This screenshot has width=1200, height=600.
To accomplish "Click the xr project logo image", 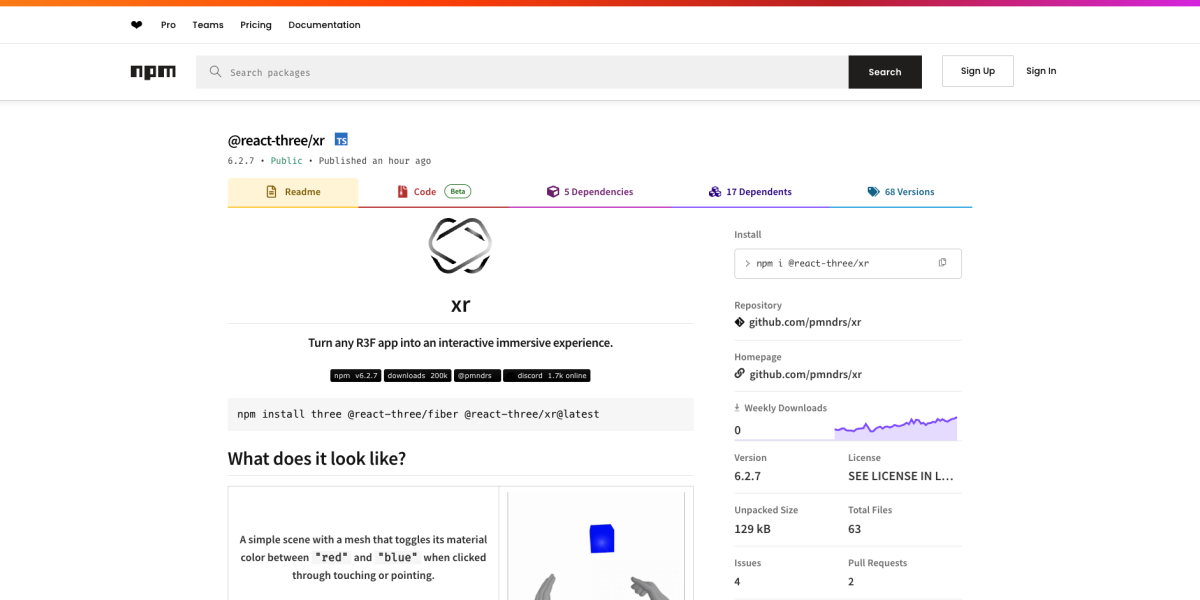I will coord(460,246).
